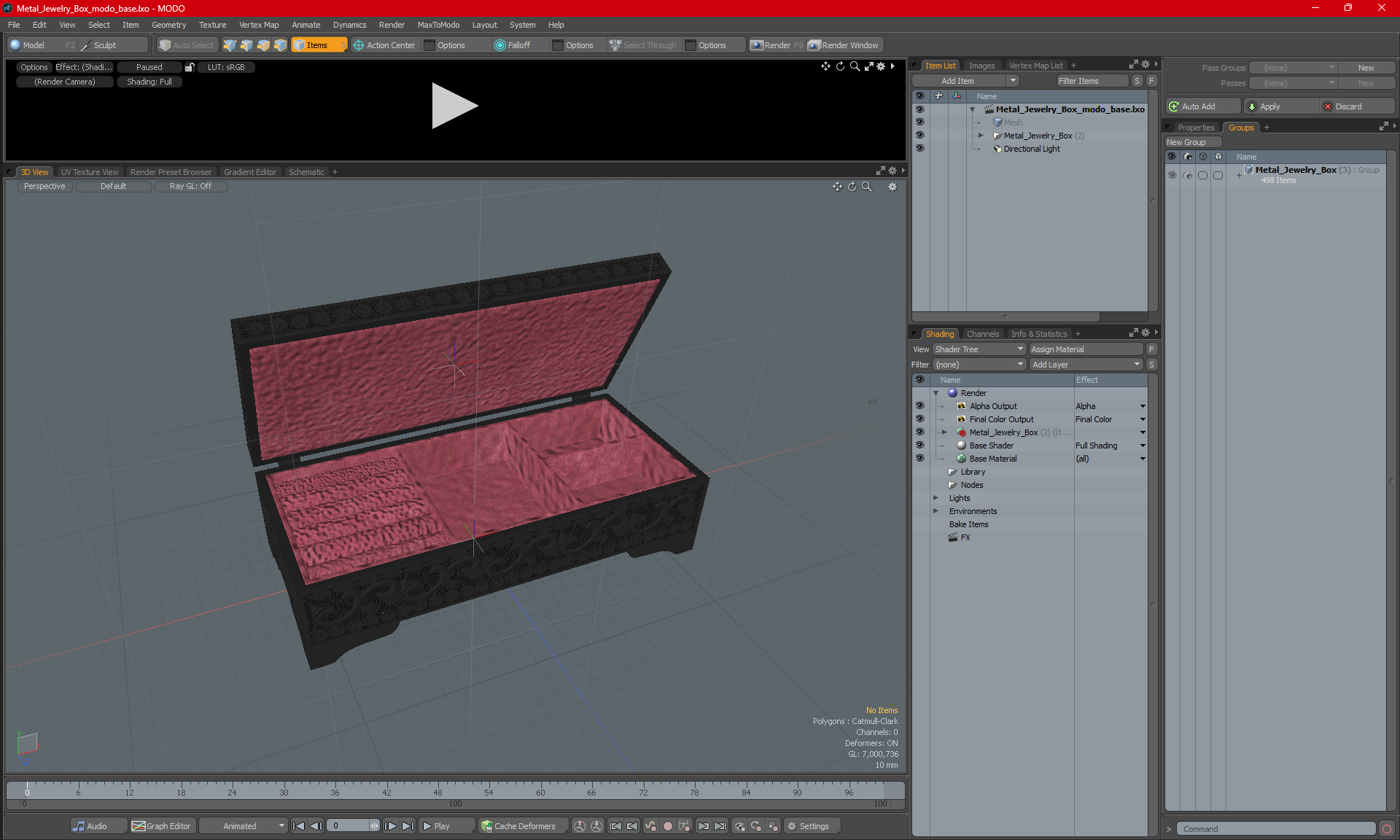Toggle visibility of Alpha Output layer

point(919,406)
